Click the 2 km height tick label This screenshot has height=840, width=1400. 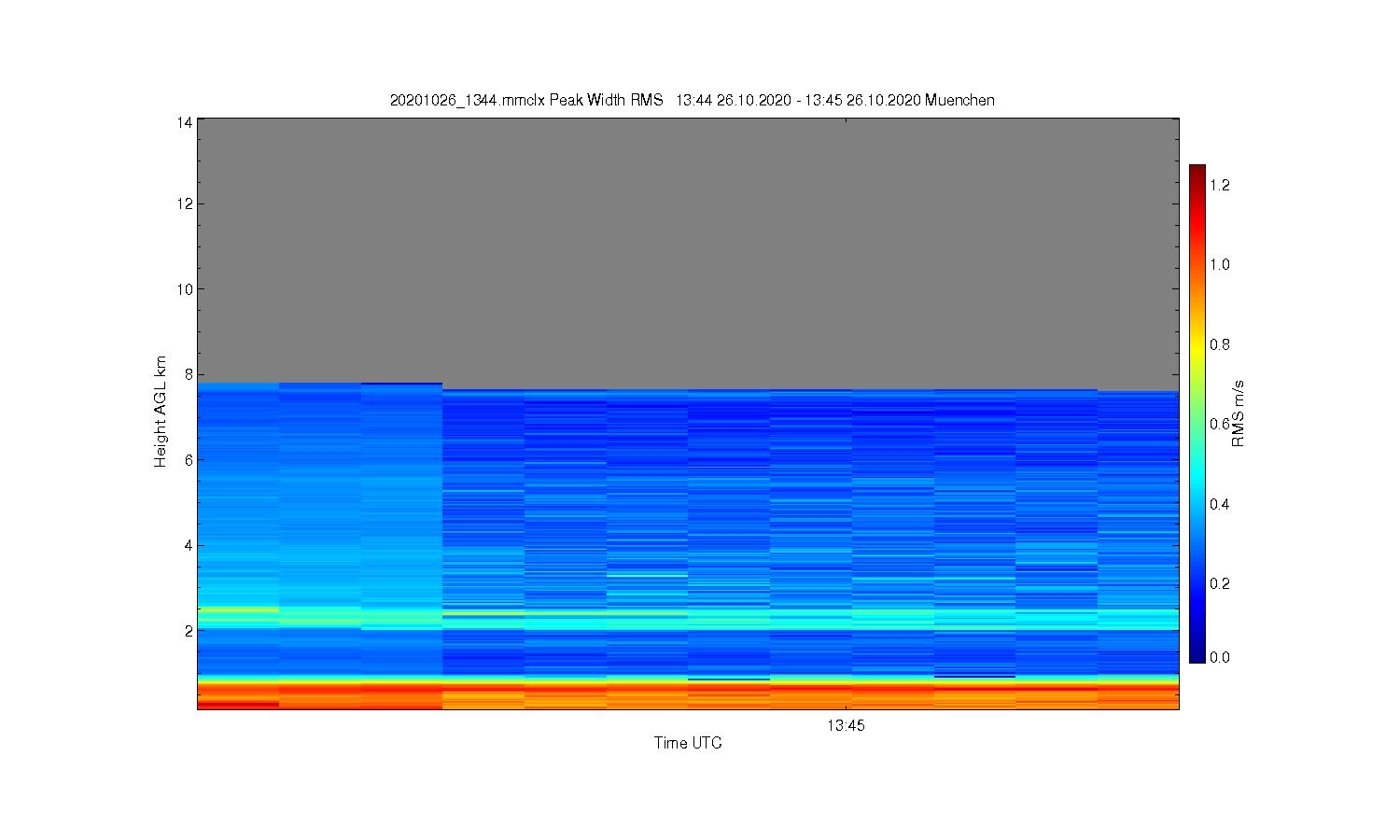coord(189,631)
